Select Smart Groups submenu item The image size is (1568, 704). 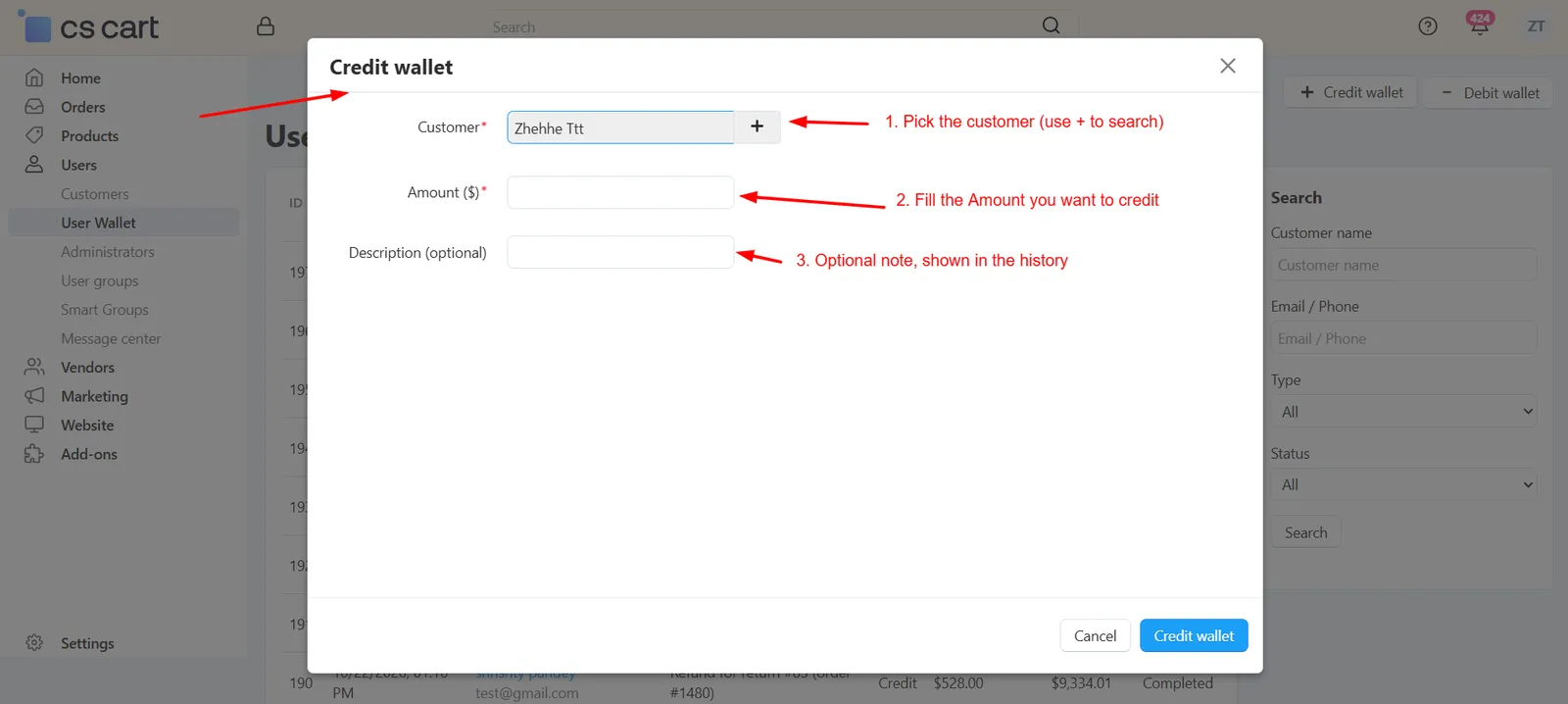click(104, 310)
